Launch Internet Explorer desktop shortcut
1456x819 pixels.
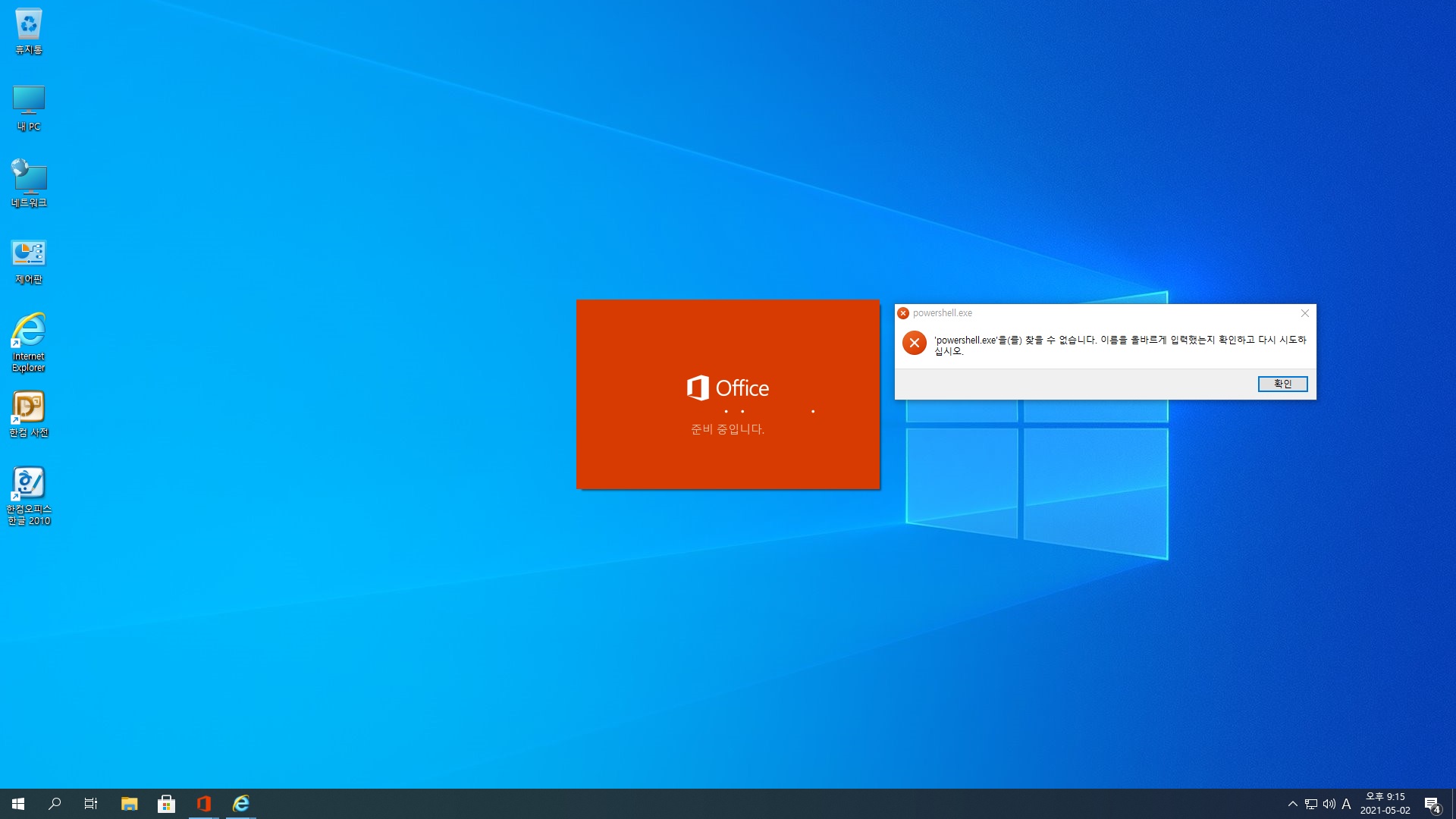click(29, 343)
